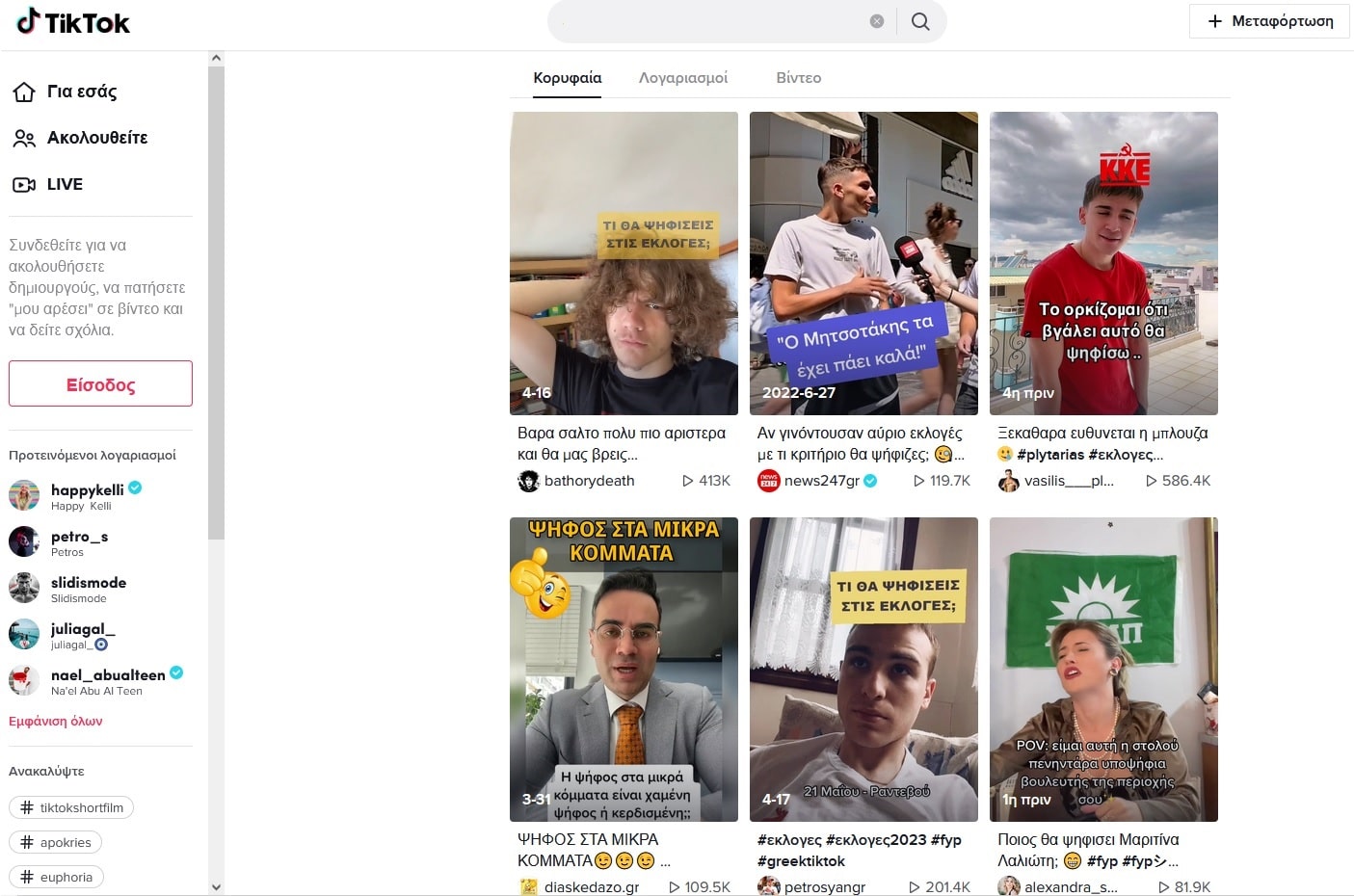Image resolution: width=1354 pixels, height=896 pixels.
Task: Click the sidebar scrollbar up arrow
Action: 216,58
